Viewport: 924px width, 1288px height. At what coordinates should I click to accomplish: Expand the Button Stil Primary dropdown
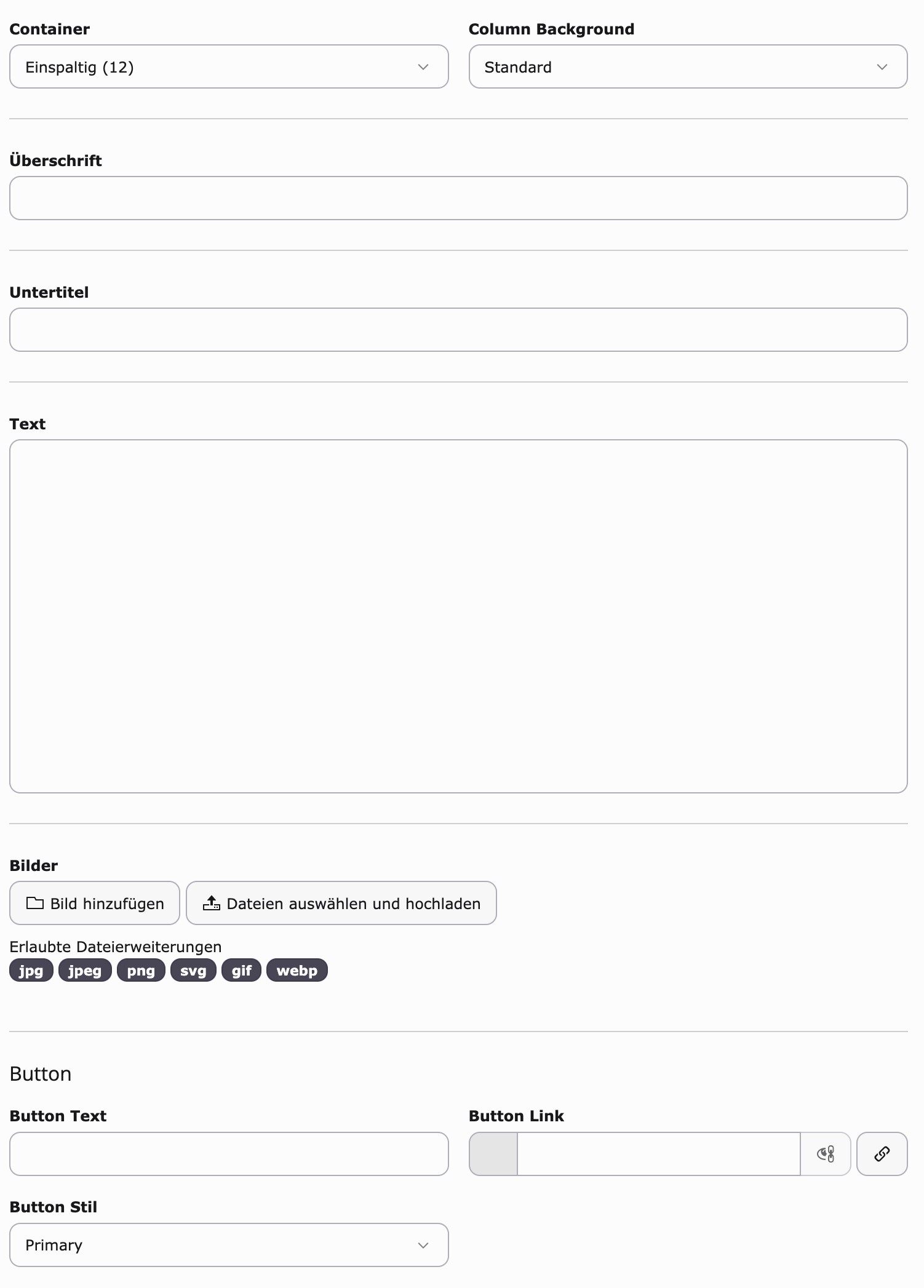pos(229,1245)
